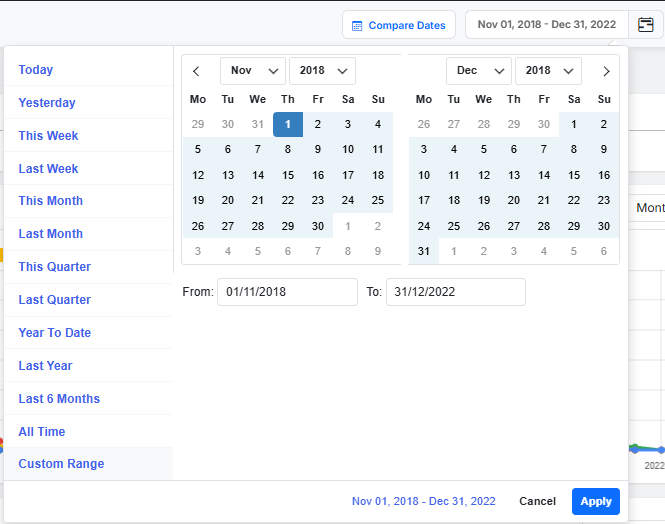
Task: Choose the Last Month preset
Action: coord(51,234)
